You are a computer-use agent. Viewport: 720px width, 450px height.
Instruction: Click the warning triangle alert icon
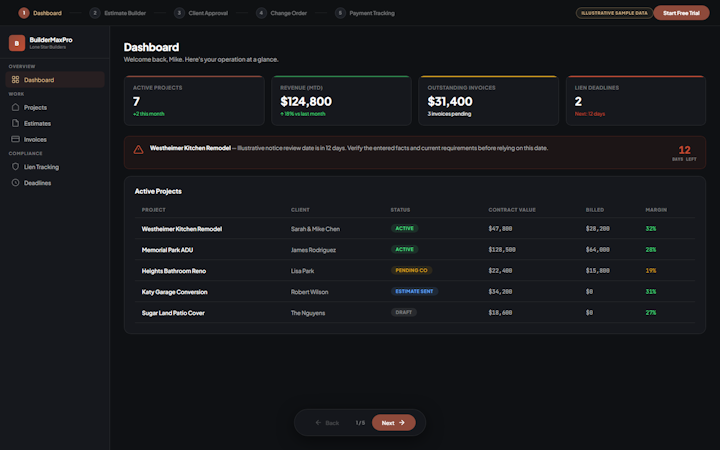pyautogui.click(x=138, y=150)
